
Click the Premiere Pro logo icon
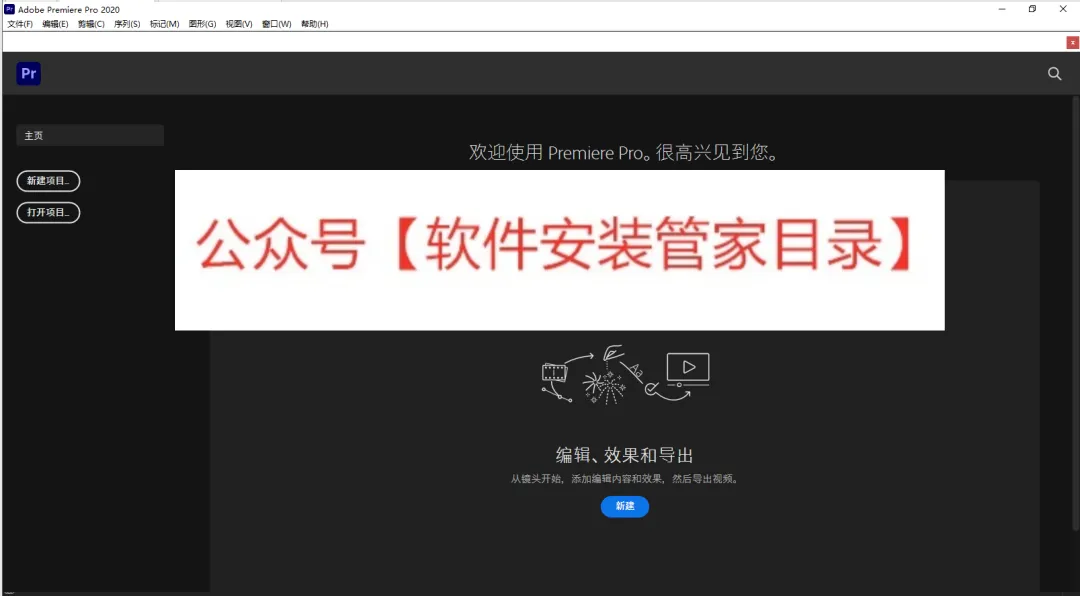29,74
